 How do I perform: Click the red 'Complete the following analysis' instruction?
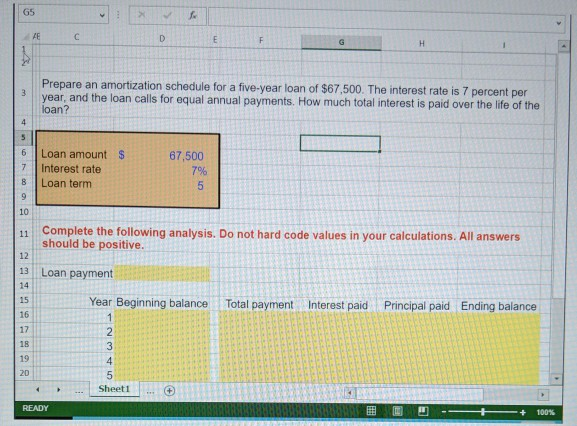281,238
